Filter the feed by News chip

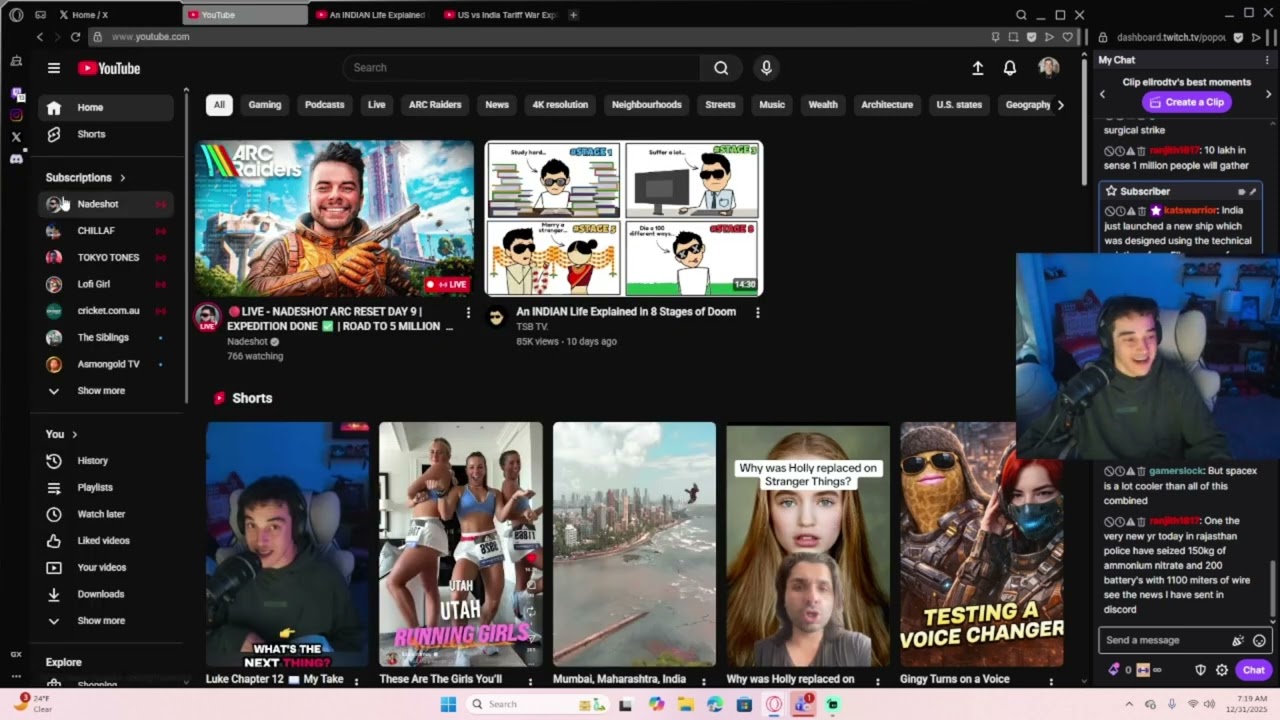pyautogui.click(x=497, y=105)
